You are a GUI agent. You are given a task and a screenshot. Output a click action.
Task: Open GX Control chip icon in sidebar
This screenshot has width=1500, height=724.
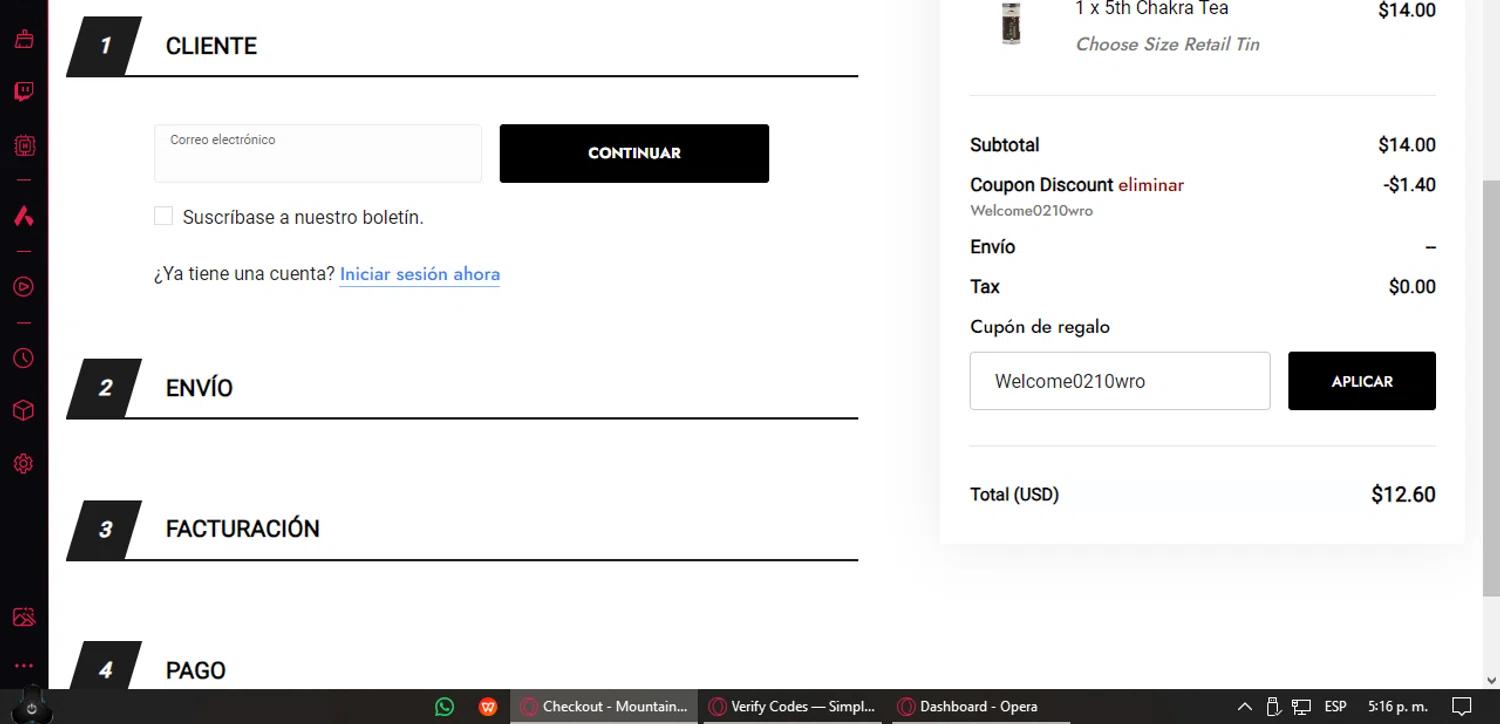[24, 146]
